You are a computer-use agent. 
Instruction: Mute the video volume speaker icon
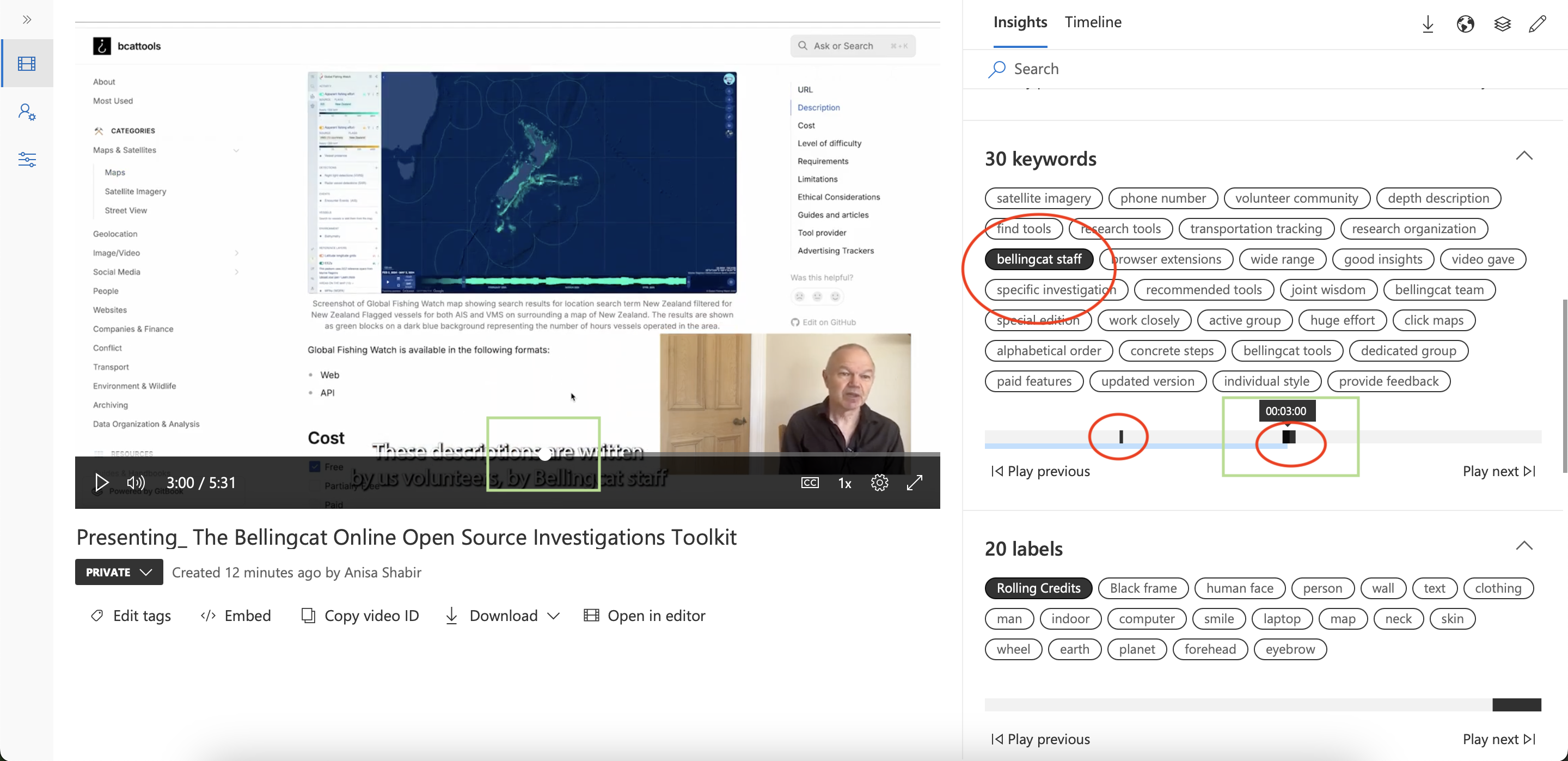(135, 483)
